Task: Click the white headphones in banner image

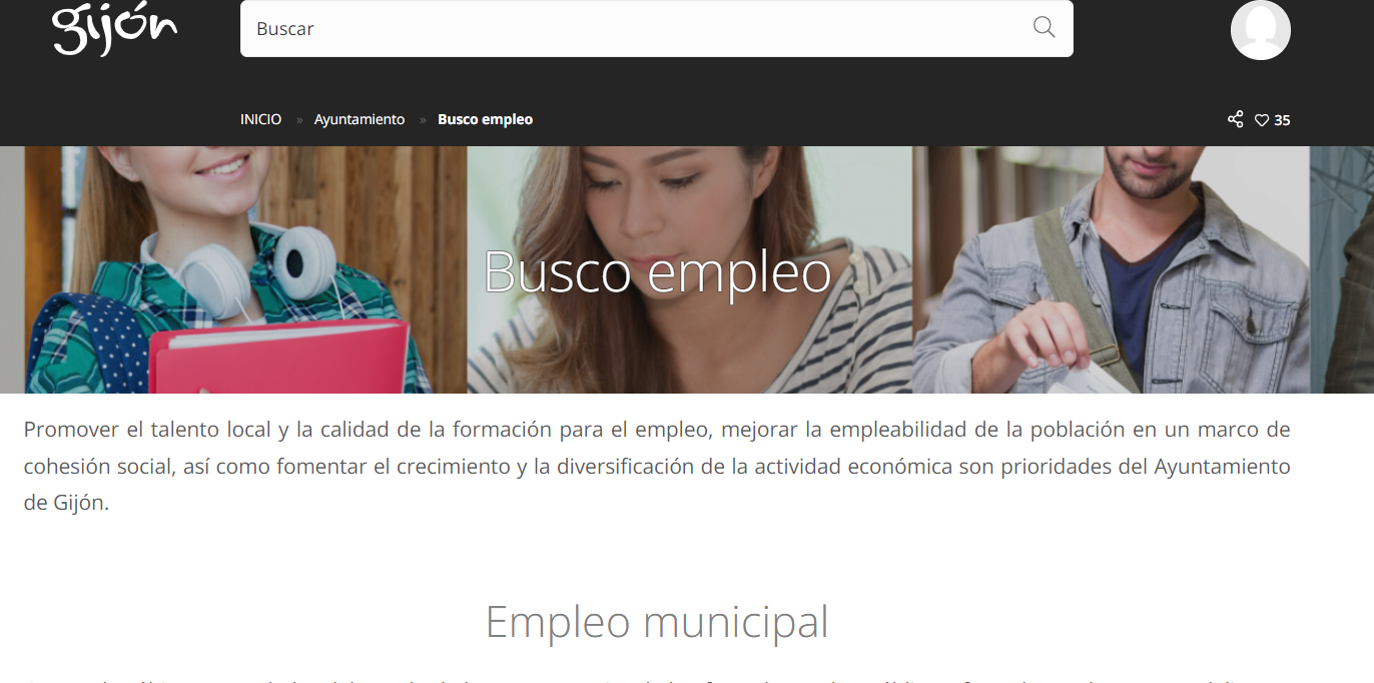Action: 263,260
